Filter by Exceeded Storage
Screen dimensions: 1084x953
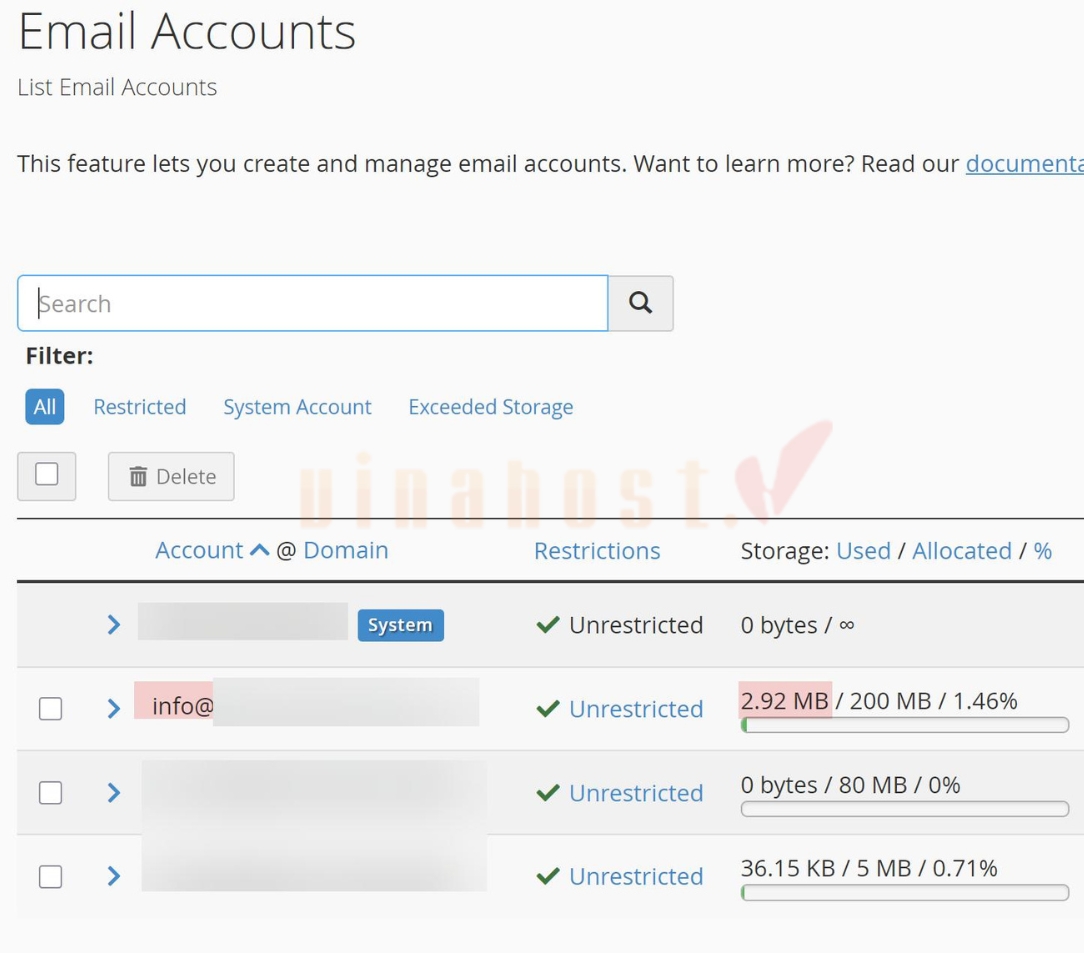(491, 406)
